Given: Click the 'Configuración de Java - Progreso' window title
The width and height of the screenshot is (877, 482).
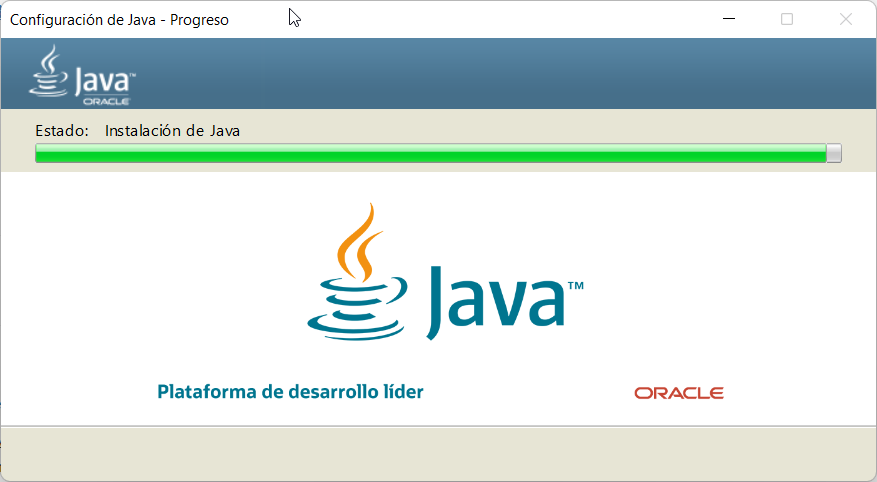Looking at the screenshot, I should [x=119, y=20].
